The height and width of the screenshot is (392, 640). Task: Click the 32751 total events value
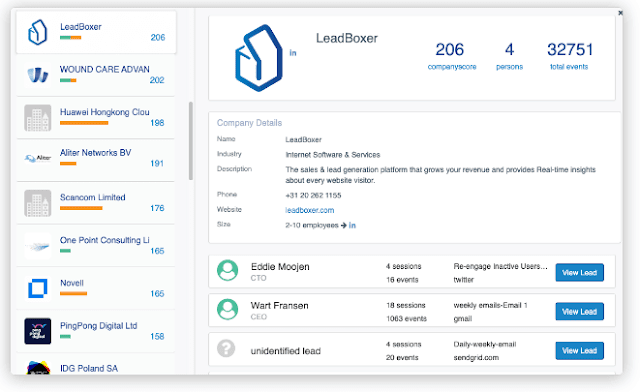(x=569, y=49)
